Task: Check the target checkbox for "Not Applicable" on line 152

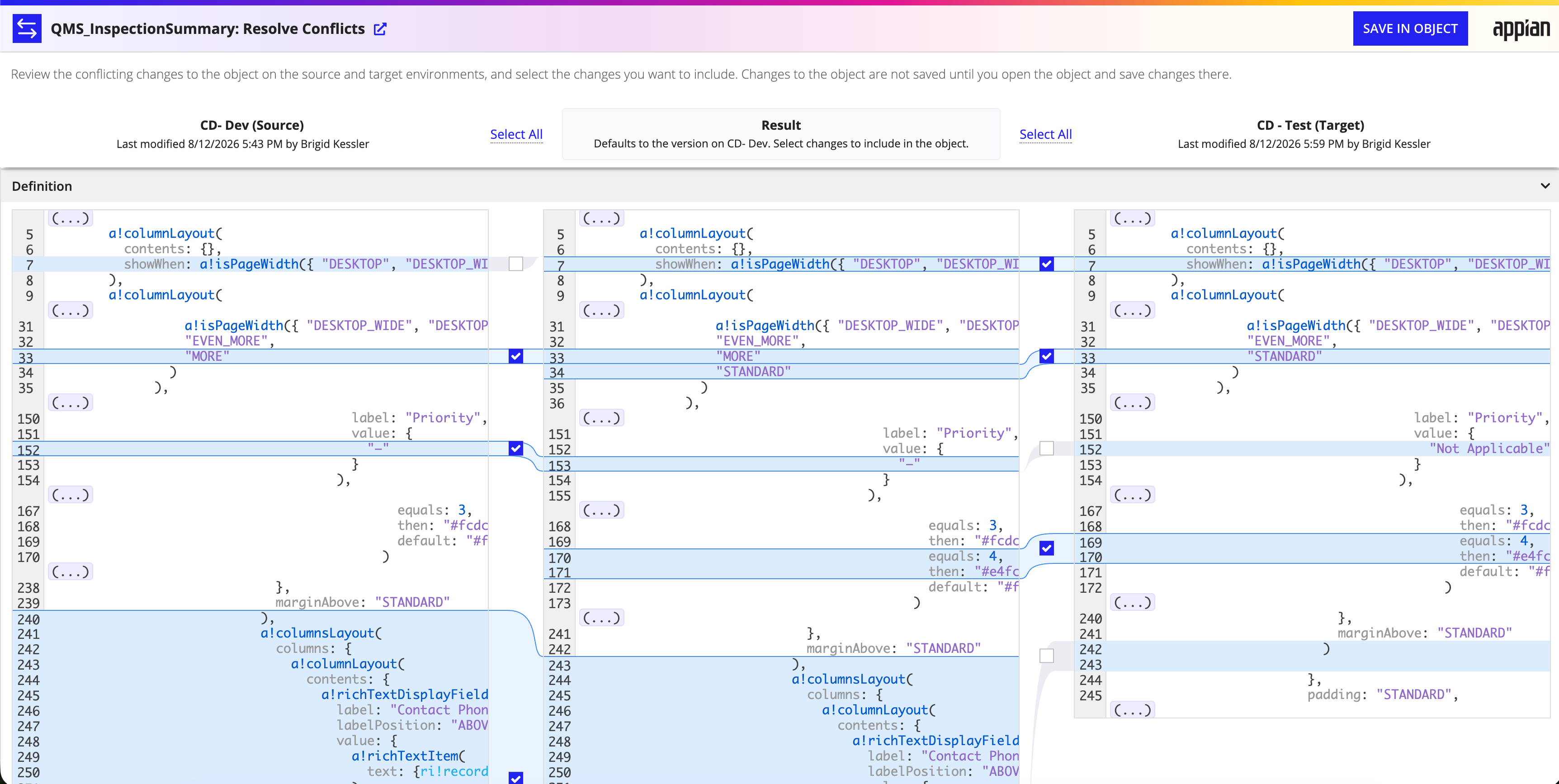Action: point(1046,449)
